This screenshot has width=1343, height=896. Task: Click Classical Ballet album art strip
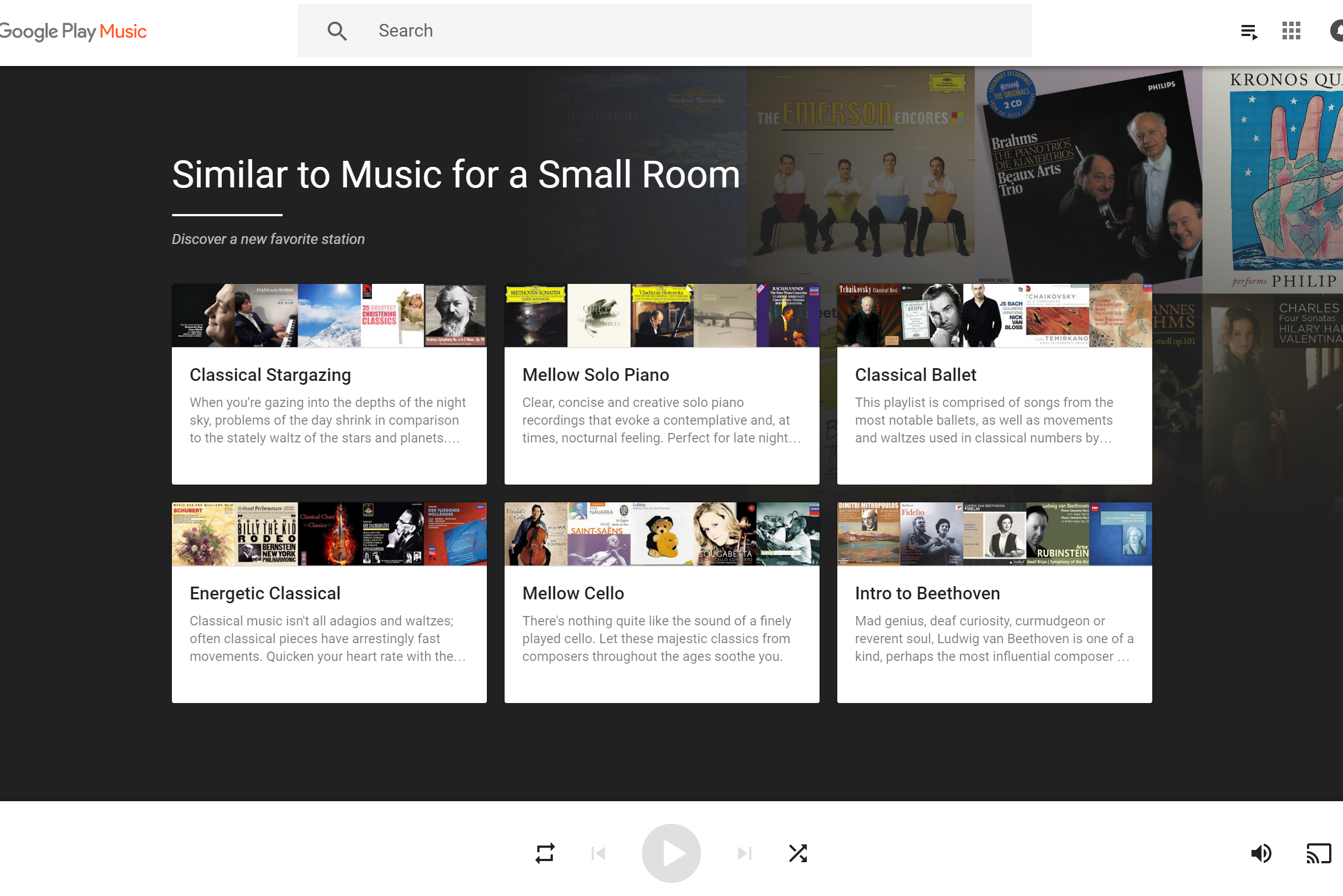[x=994, y=315]
